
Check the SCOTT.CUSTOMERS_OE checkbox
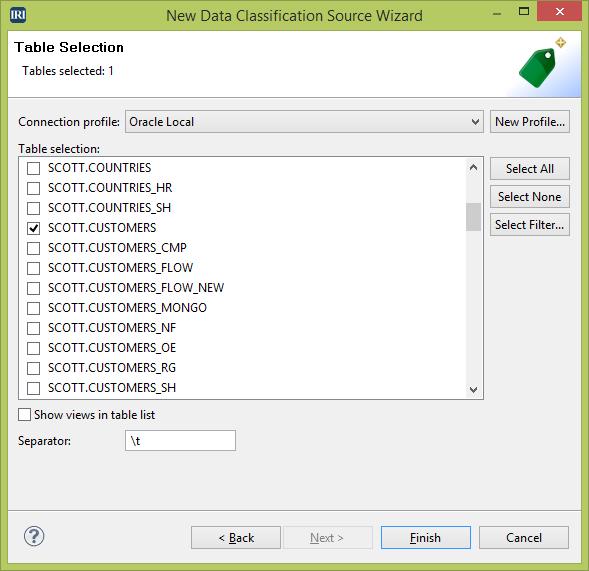pos(33,348)
